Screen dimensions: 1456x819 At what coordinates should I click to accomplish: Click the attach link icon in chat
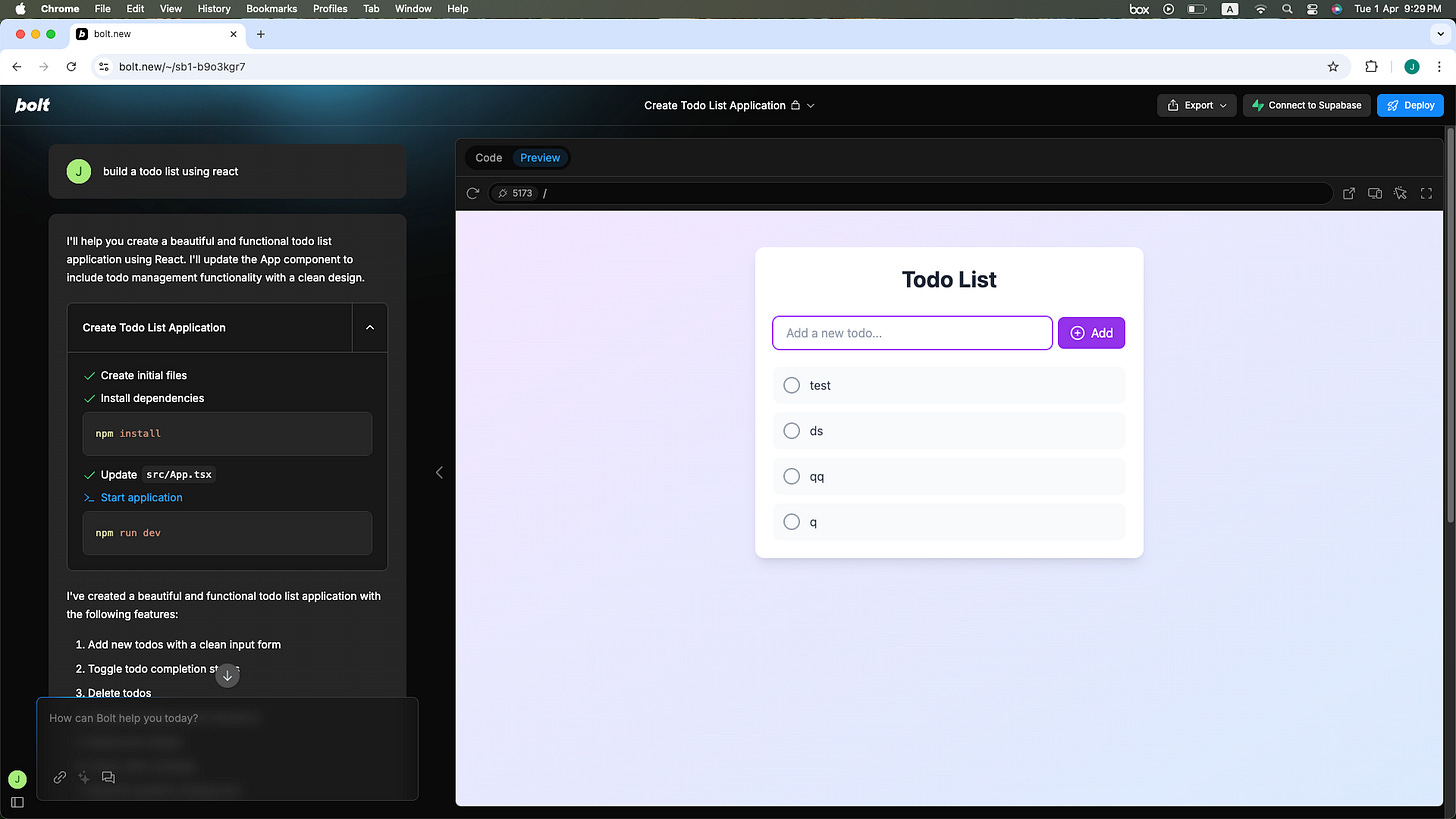click(x=60, y=777)
